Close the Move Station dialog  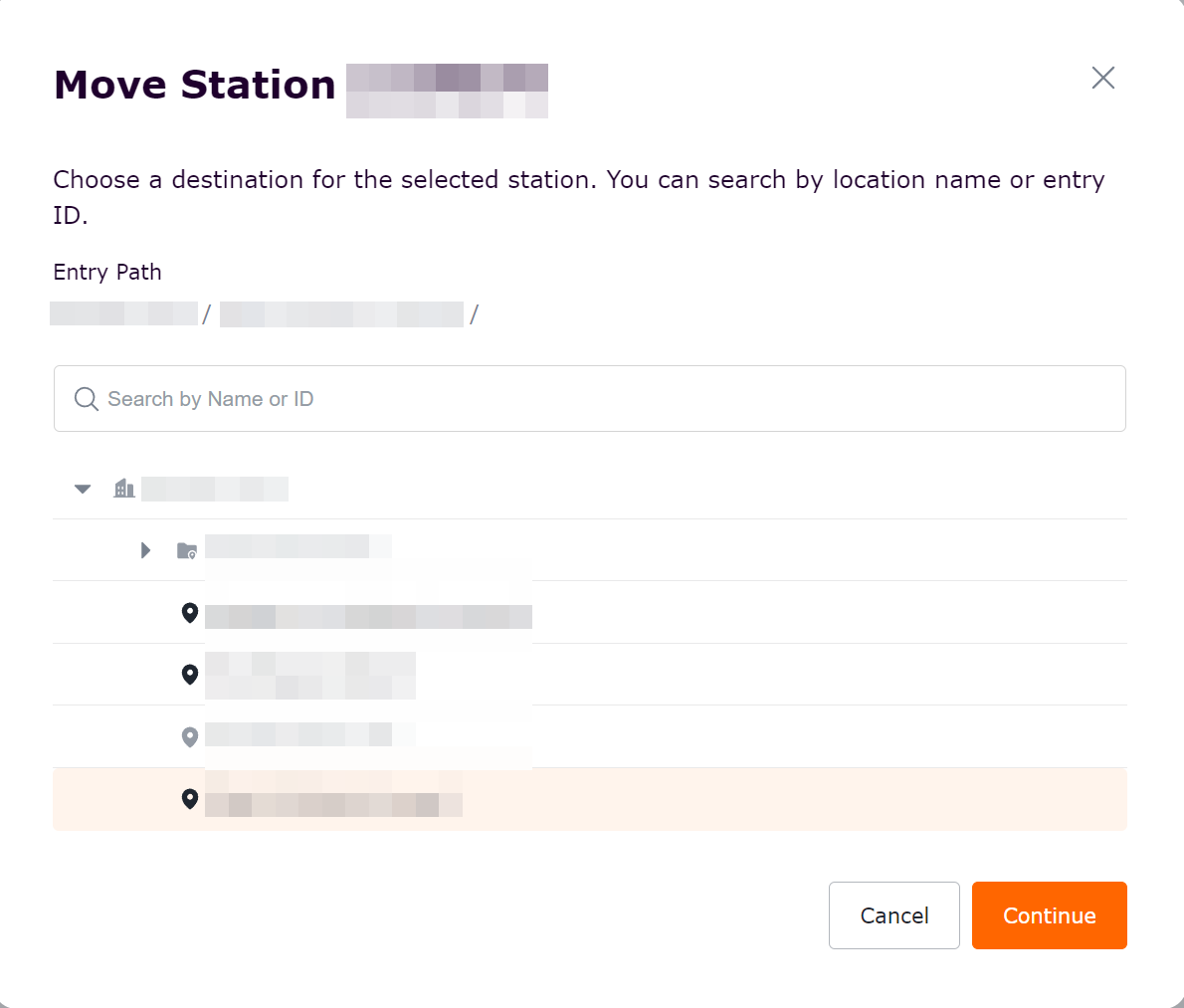[1102, 79]
